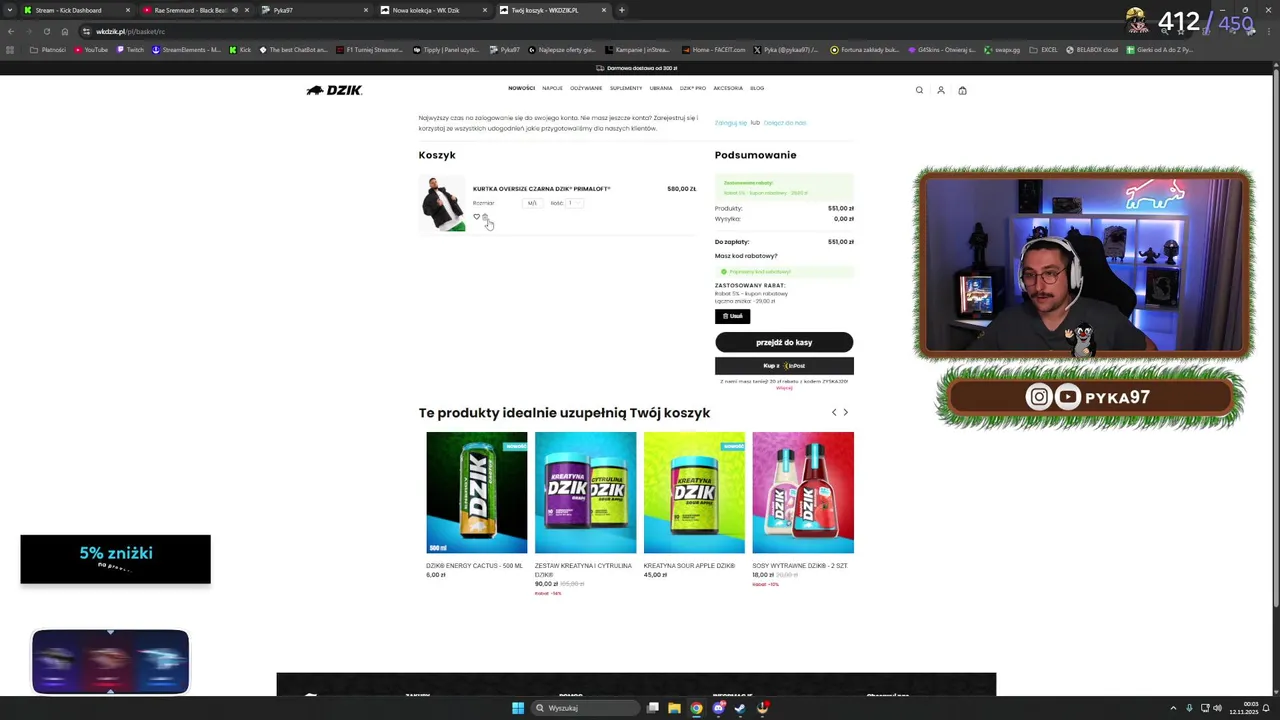Image resolution: width=1280 pixels, height=720 pixels.
Task: Click przejdź do kasy button
Action: pyautogui.click(x=784, y=342)
